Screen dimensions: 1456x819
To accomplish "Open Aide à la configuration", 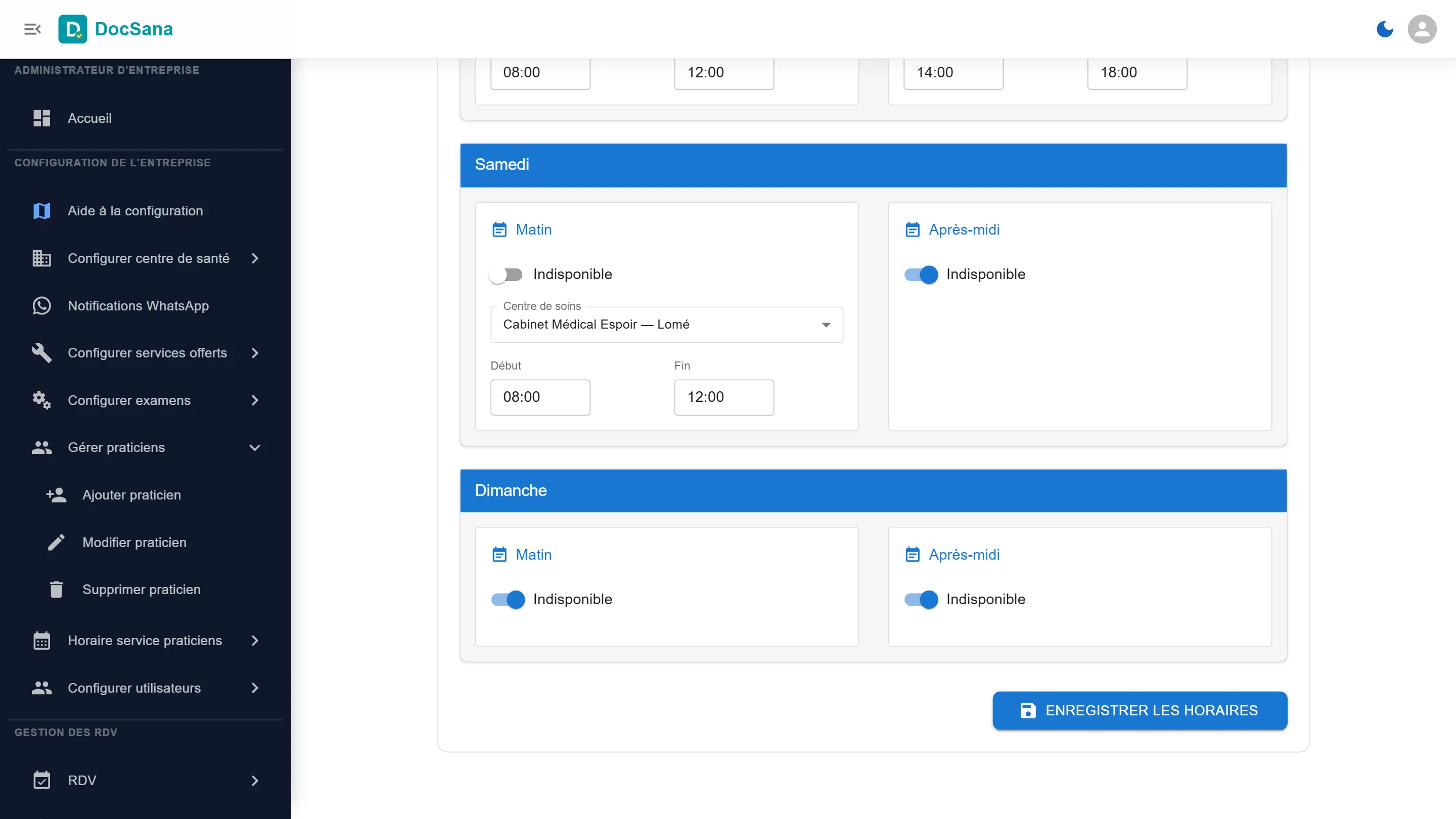I will tap(145, 211).
